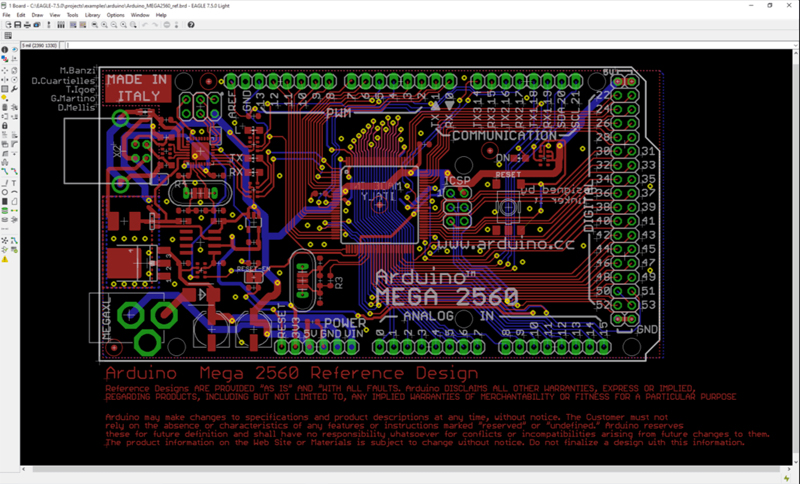Image resolution: width=800 pixels, height=484 pixels.
Task: Click the Undo arrow icon
Action: (145, 24)
